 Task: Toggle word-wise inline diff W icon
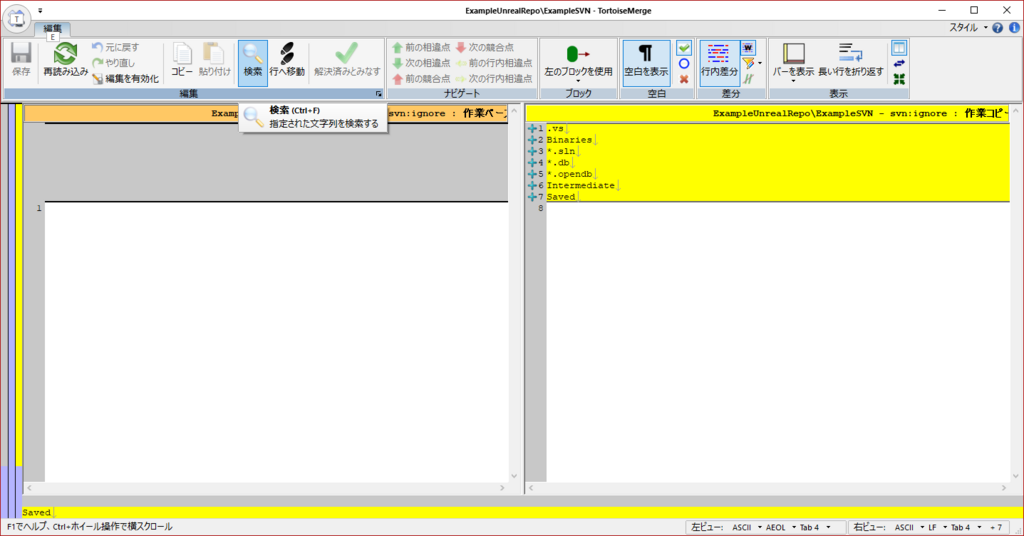pos(748,48)
